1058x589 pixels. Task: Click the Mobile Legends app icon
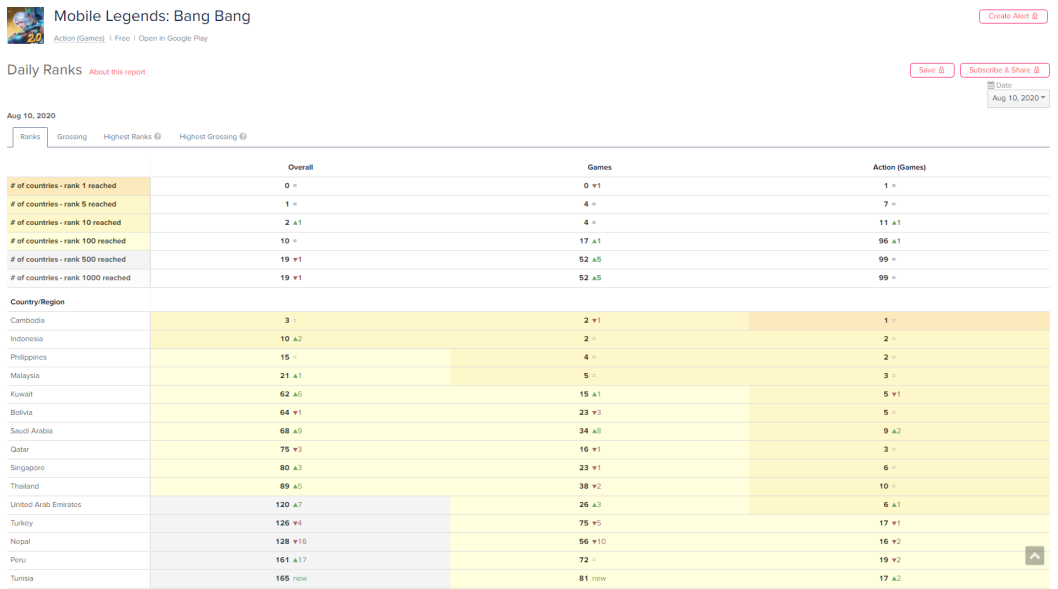pos(26,26)
